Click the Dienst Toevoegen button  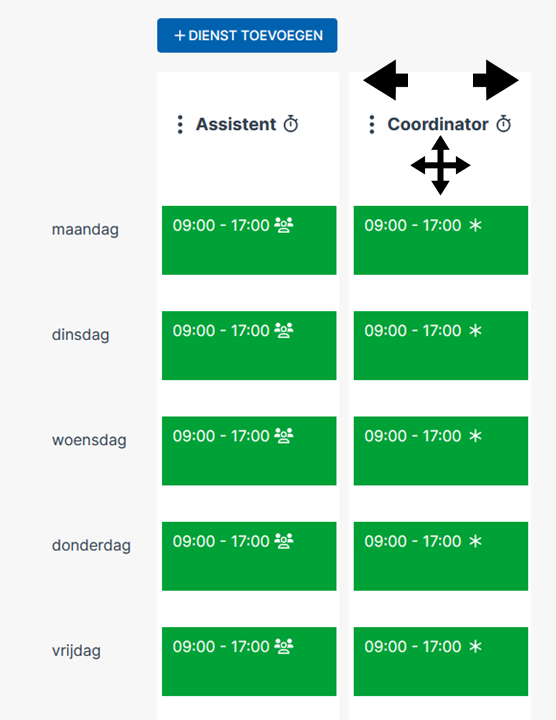pyautogui.click(x=247, y=35)
